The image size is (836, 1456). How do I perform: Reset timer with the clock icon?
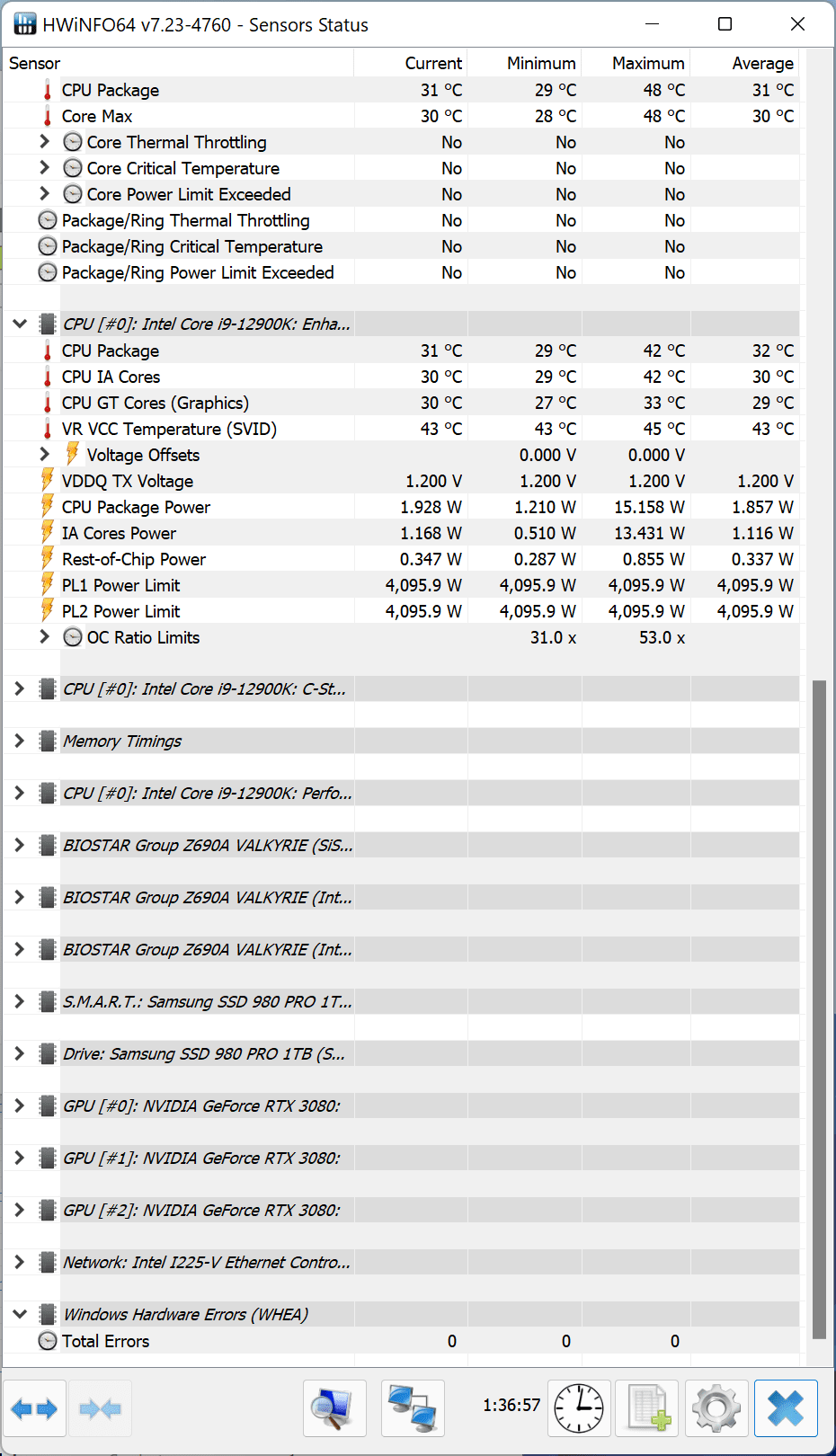579,1408
